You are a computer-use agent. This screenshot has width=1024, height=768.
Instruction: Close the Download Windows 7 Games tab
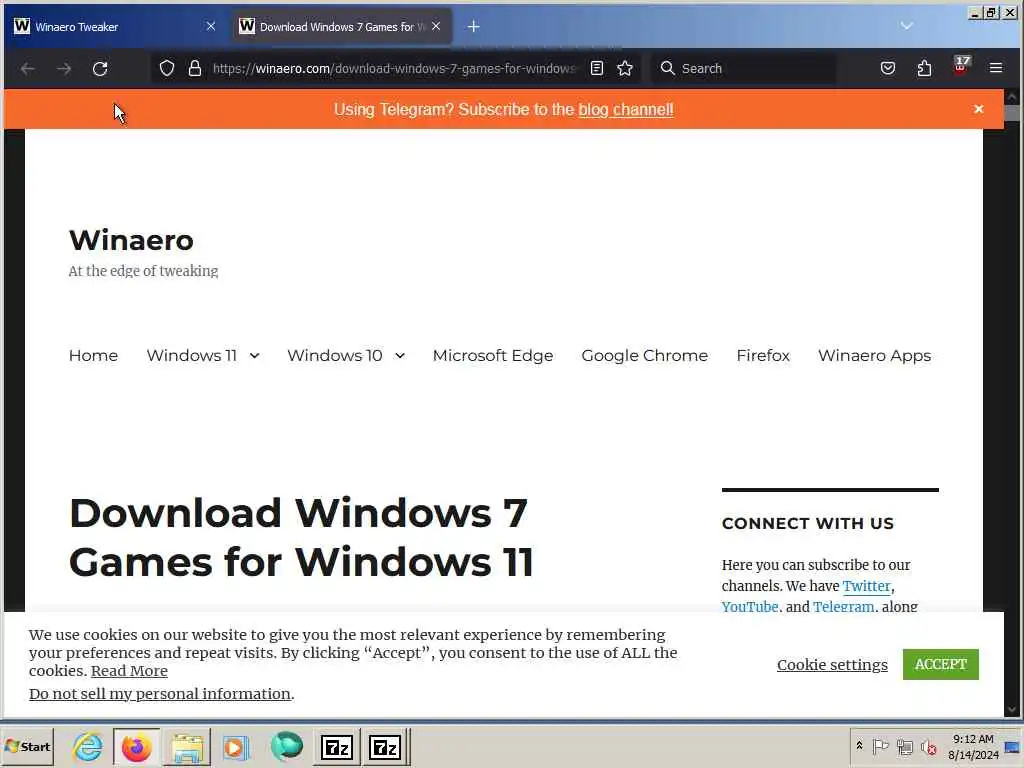pyautogui.click(x=436, y=26)
